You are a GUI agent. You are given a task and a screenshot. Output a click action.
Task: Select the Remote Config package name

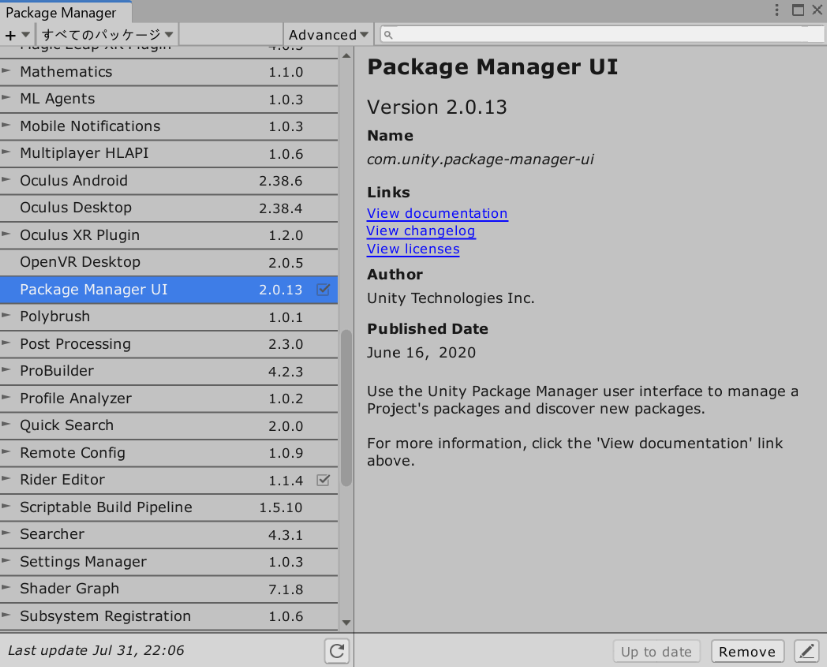coord(73,453)
